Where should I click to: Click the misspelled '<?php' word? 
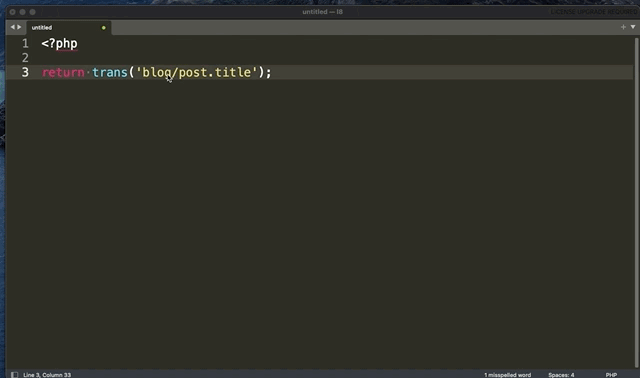point(60,44)
